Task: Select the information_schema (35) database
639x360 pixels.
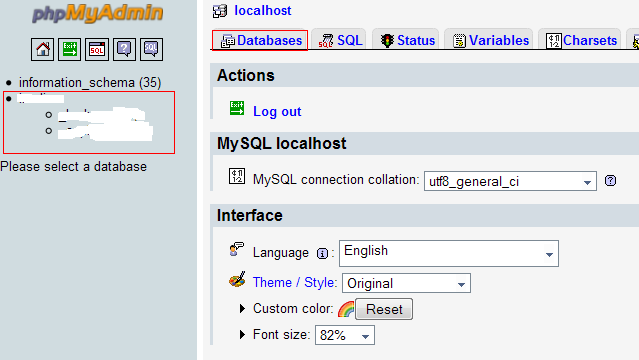Action: (90, 83)
